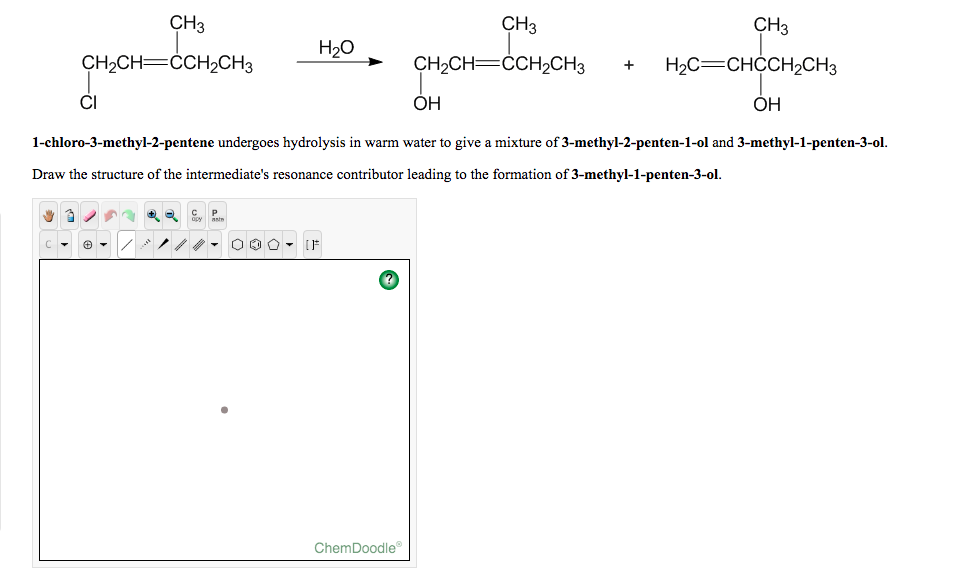Open the carbon element dropdown
This screenshot has height=582, width=972.
tap(64, 242)
